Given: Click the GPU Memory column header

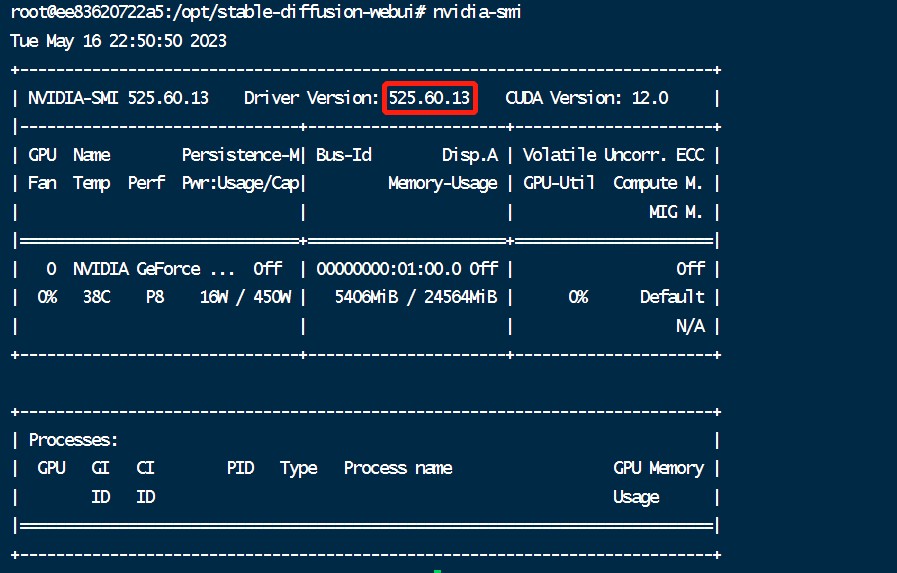Looking at the screenshot, I should click(658, 469).
